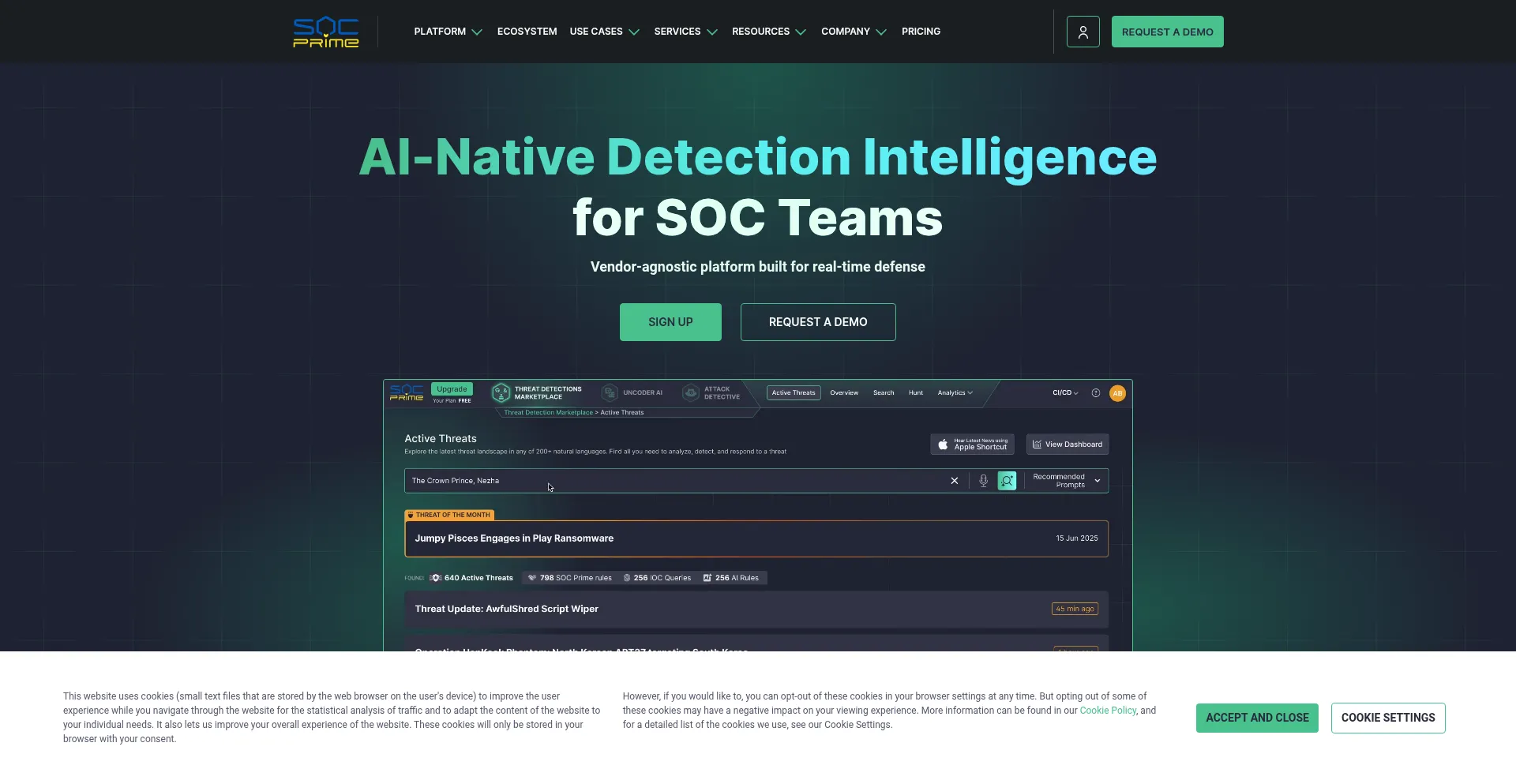Click the SOC Prime logo
This screenshot has width=1516, height=784.
pos(325,32)
